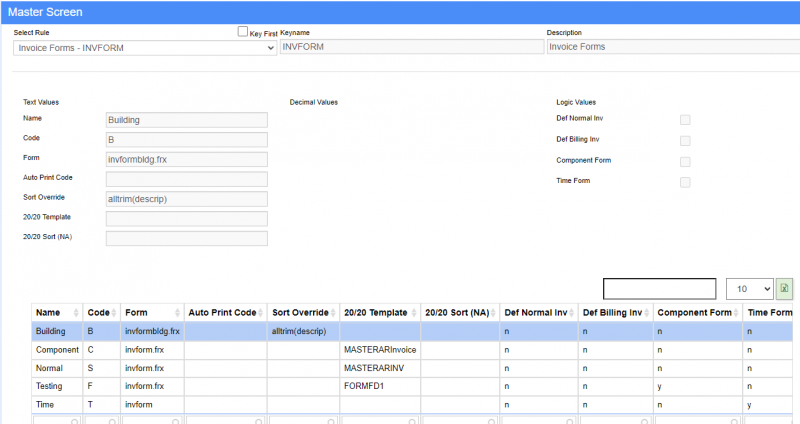Tick the Time Form checkbox
This screenshot has height=424, width=800.
point(685,182)
